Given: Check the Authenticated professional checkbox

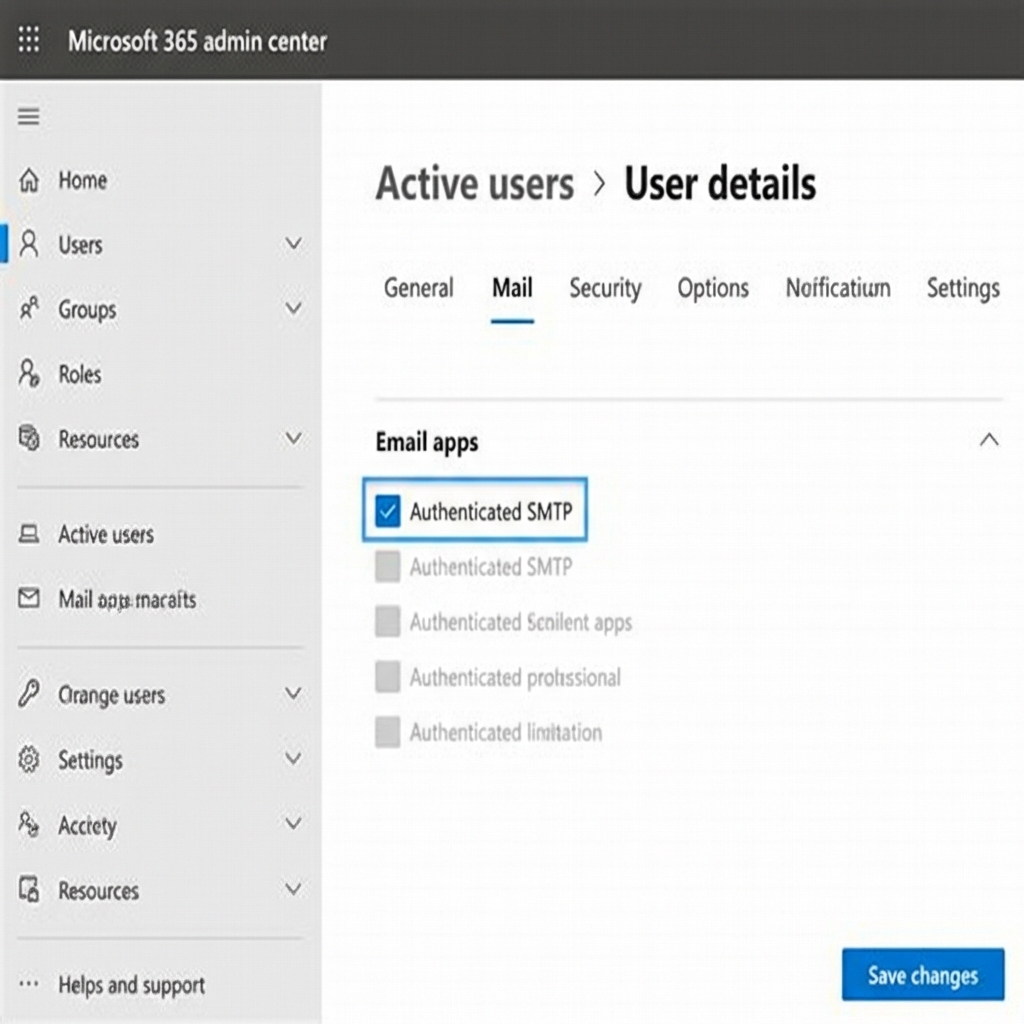Looking at the screenshot, I should tap(387, 677).
